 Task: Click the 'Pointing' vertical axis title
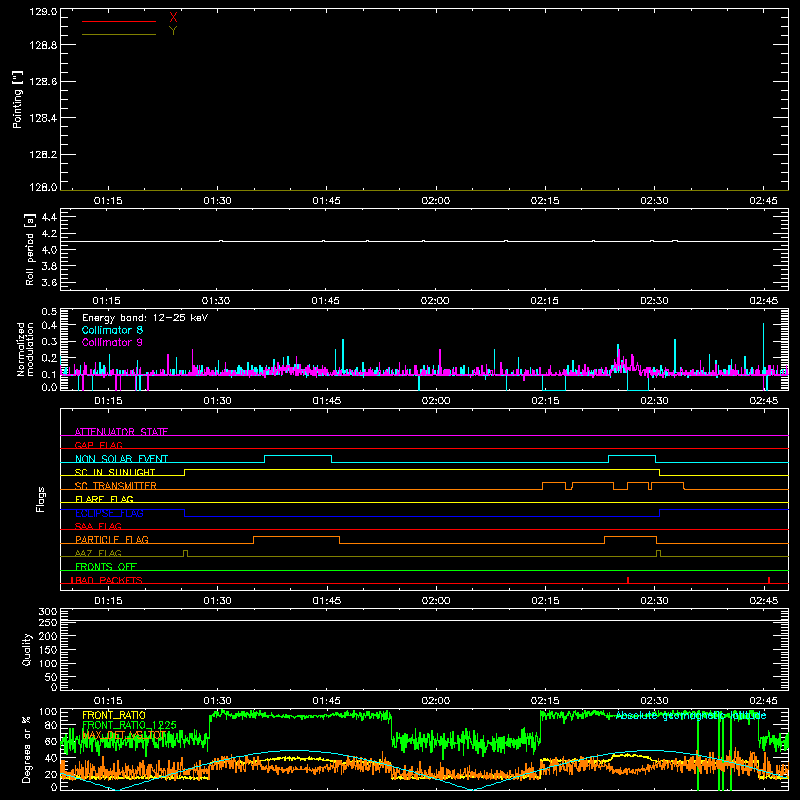17,99
